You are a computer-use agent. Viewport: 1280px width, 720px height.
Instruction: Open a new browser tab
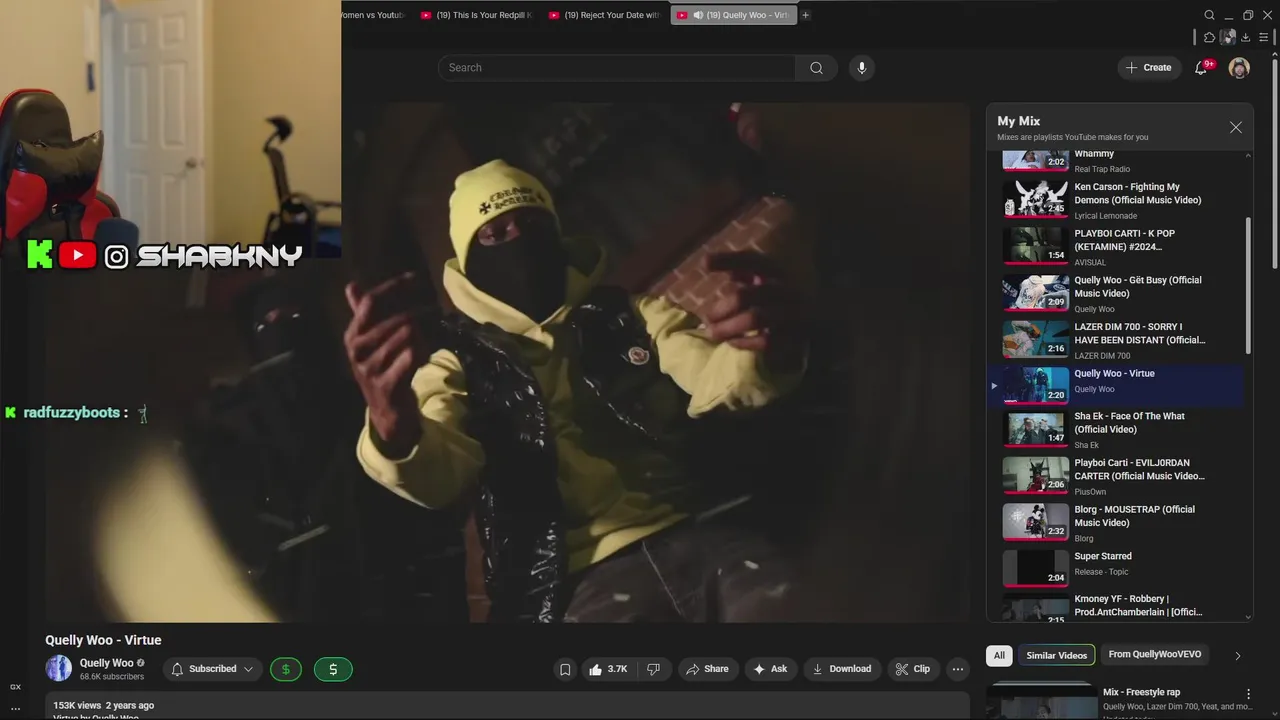click(806, 15)
